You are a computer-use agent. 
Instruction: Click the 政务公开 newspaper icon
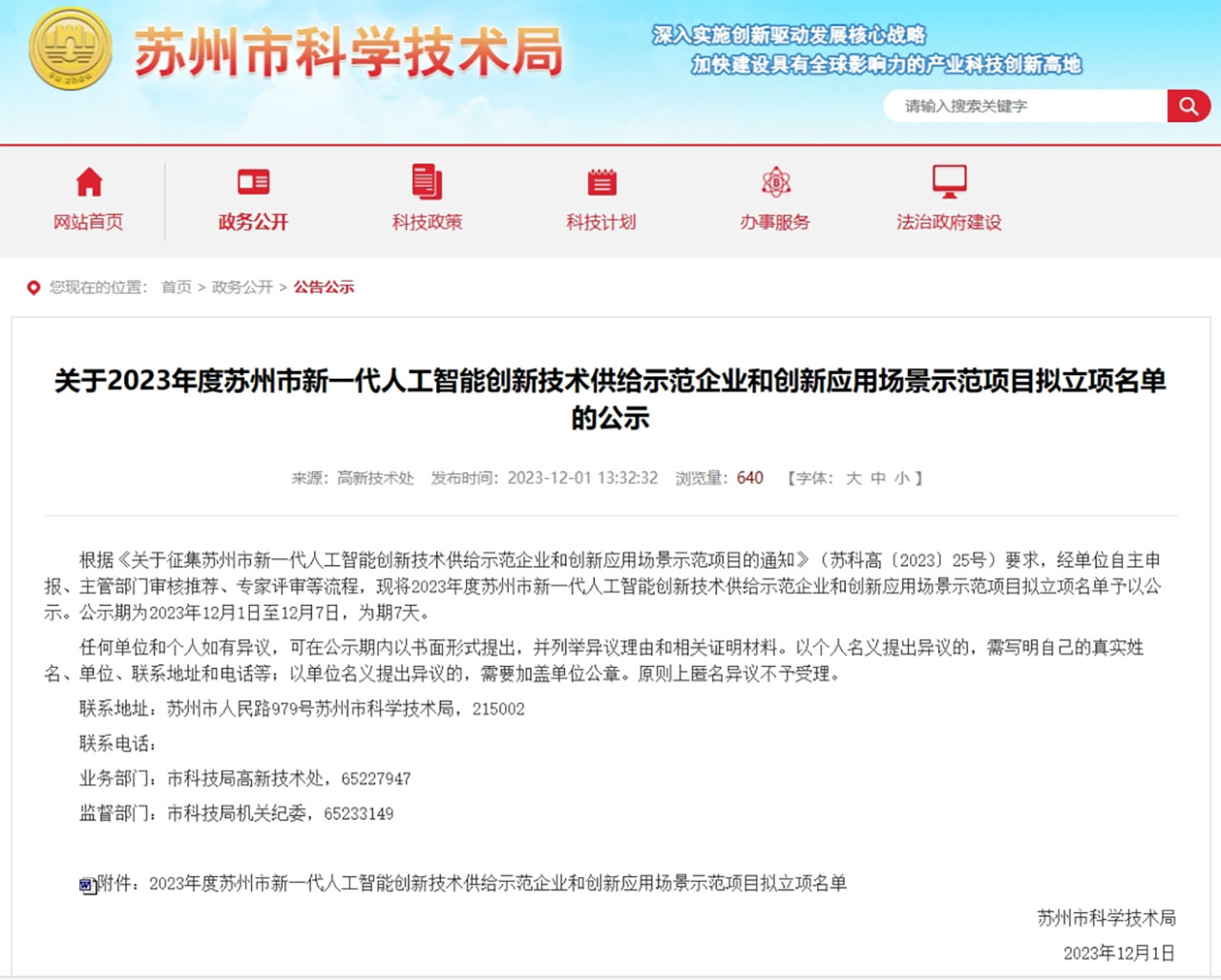253,181
